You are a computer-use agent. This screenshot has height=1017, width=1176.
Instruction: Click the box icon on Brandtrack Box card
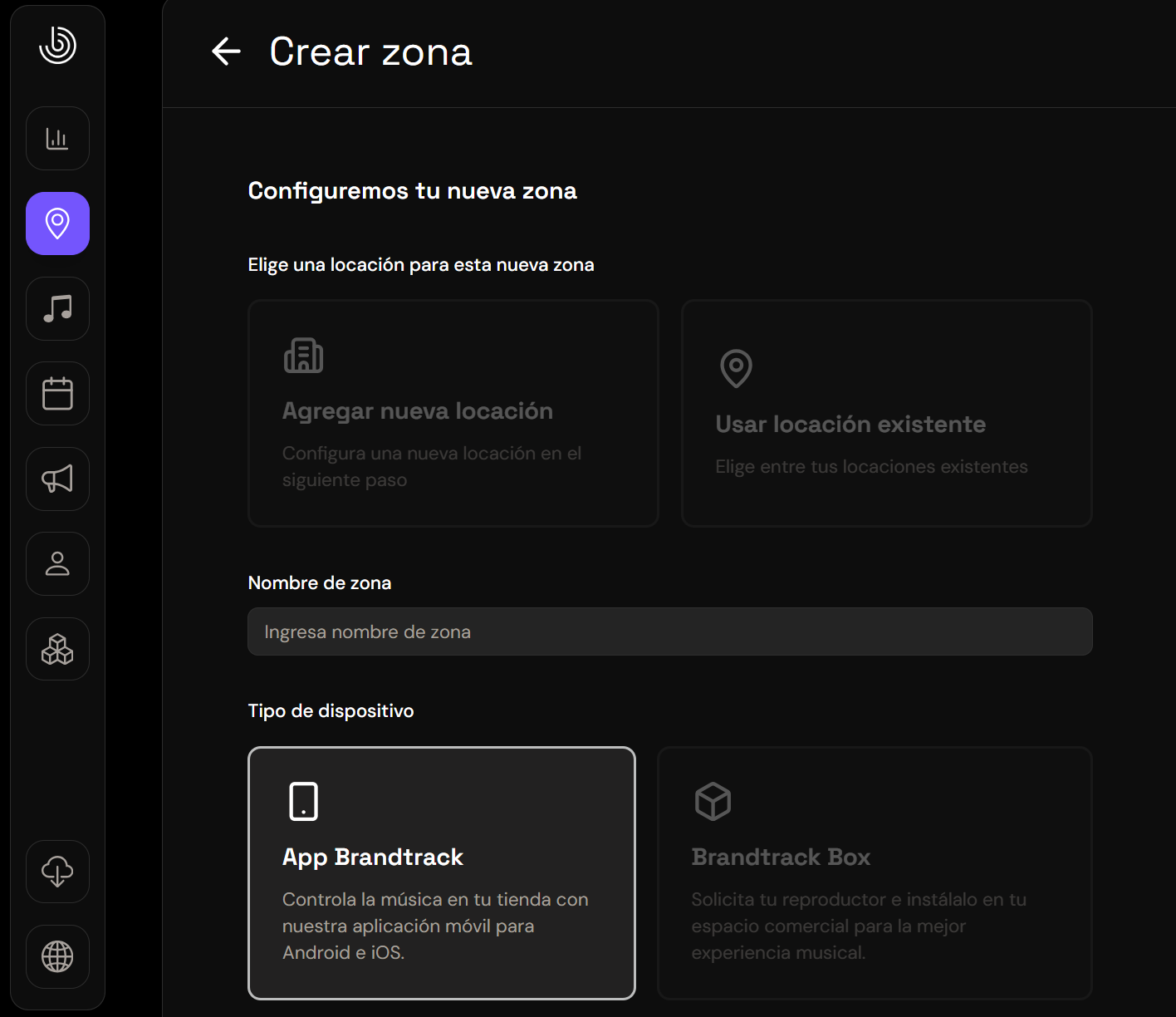713,802
